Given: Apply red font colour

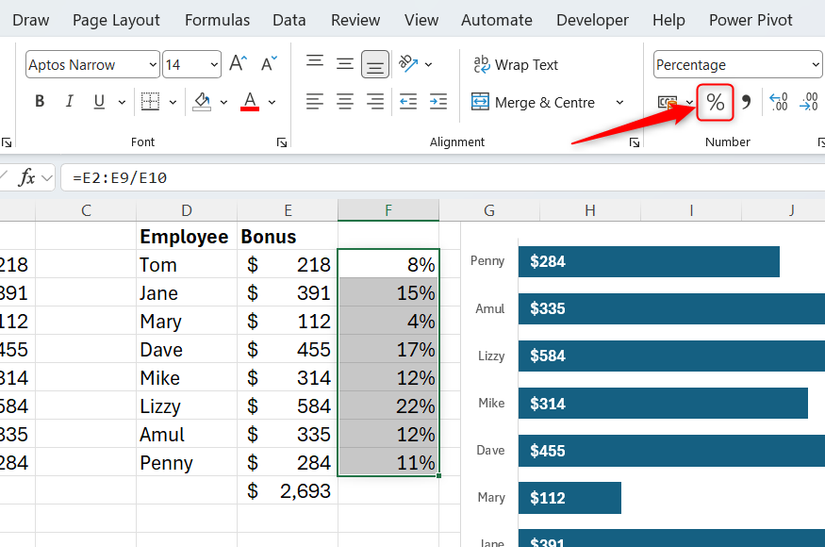Looking at the screenshot, I should click(250, 101).
